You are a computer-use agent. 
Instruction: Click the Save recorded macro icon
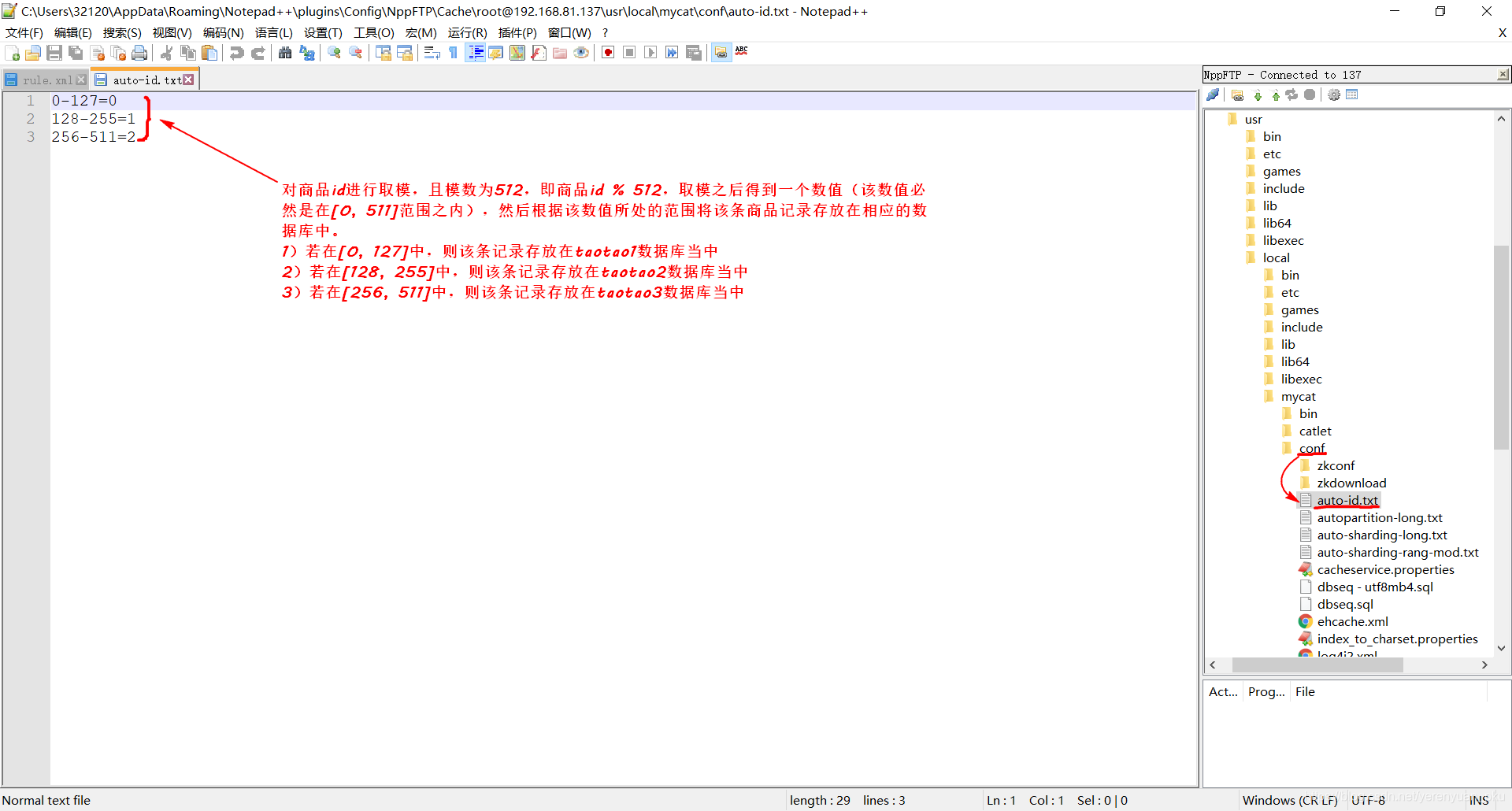[694, 53]
